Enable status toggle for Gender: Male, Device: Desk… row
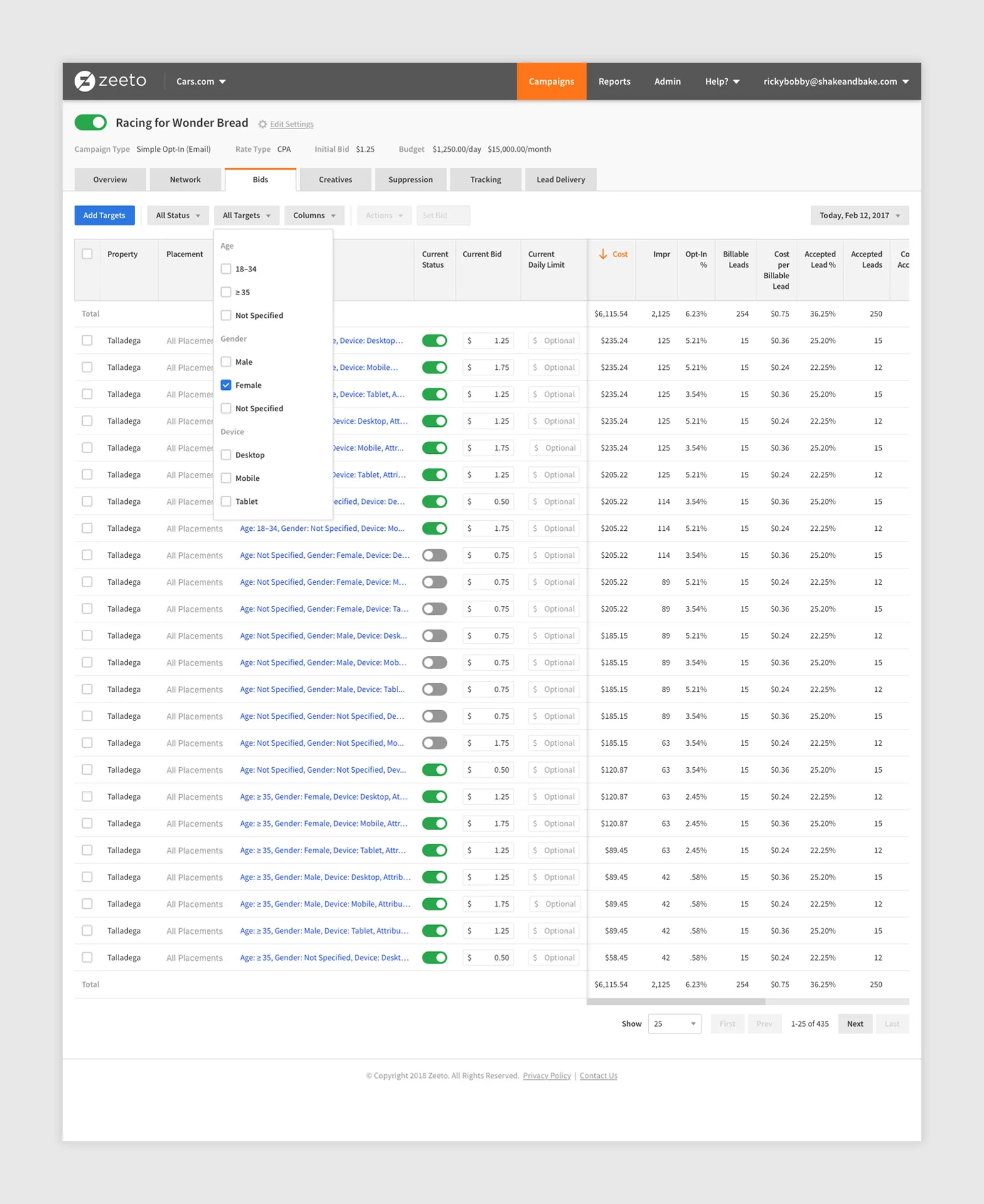Screen dimensions: 984x1204 pyautogui.click(x=434, y=636)
